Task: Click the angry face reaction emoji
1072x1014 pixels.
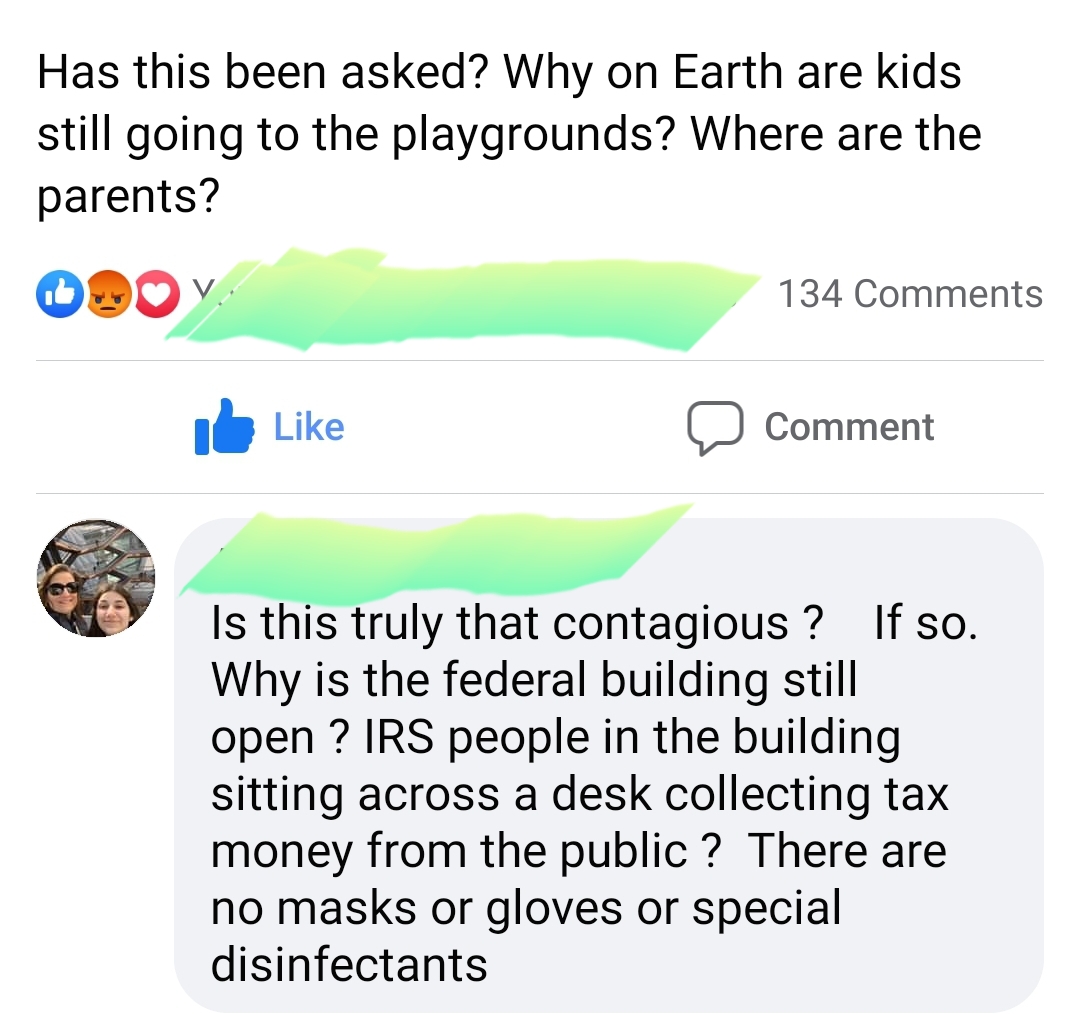Action: tap(109, 295)
